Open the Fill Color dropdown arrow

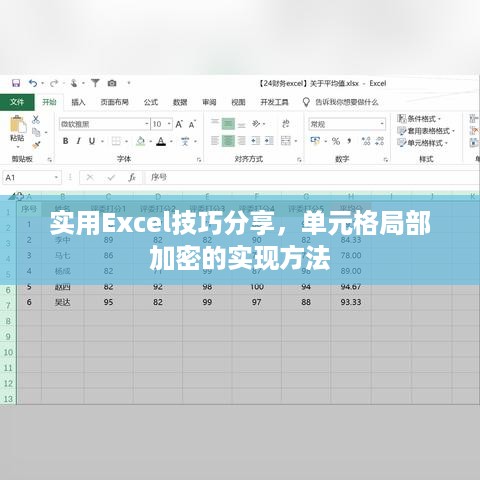tap(151, 141)
